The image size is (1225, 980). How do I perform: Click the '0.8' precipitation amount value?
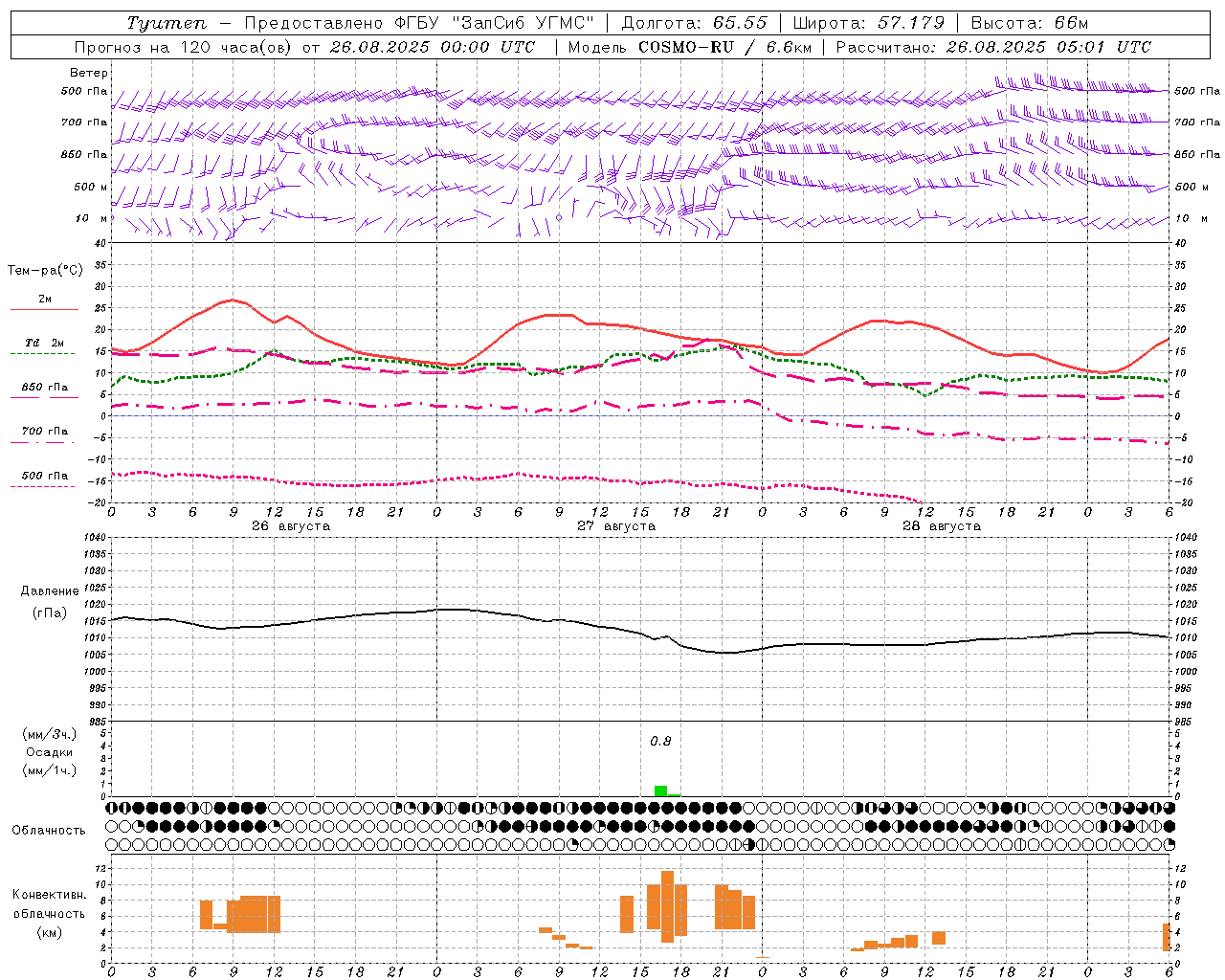660,742
